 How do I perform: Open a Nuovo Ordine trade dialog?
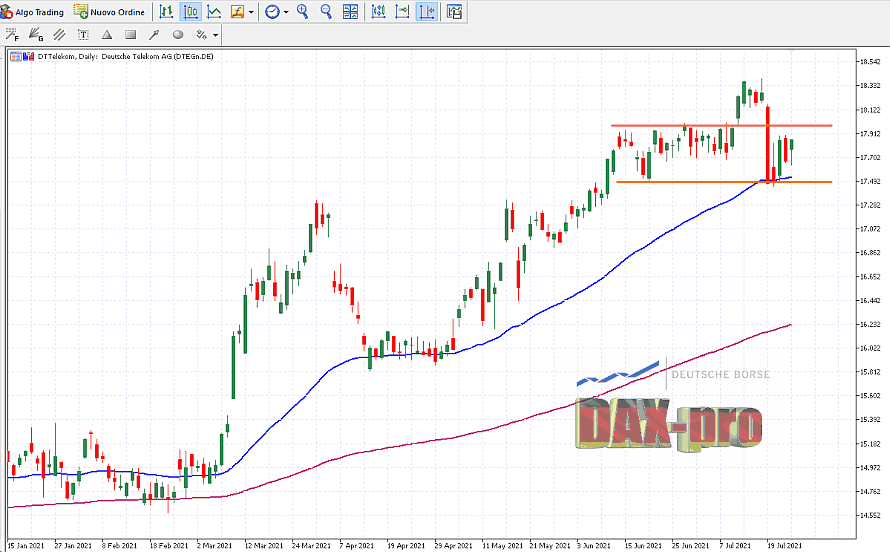109,11
